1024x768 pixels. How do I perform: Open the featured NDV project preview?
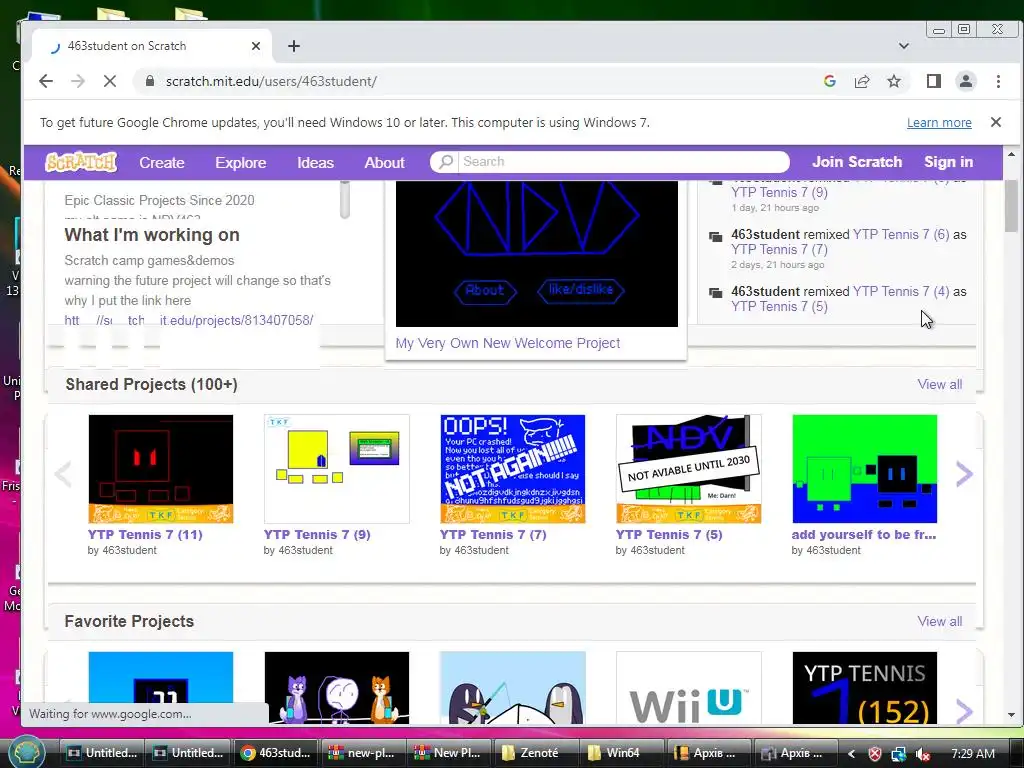(537, 253)
